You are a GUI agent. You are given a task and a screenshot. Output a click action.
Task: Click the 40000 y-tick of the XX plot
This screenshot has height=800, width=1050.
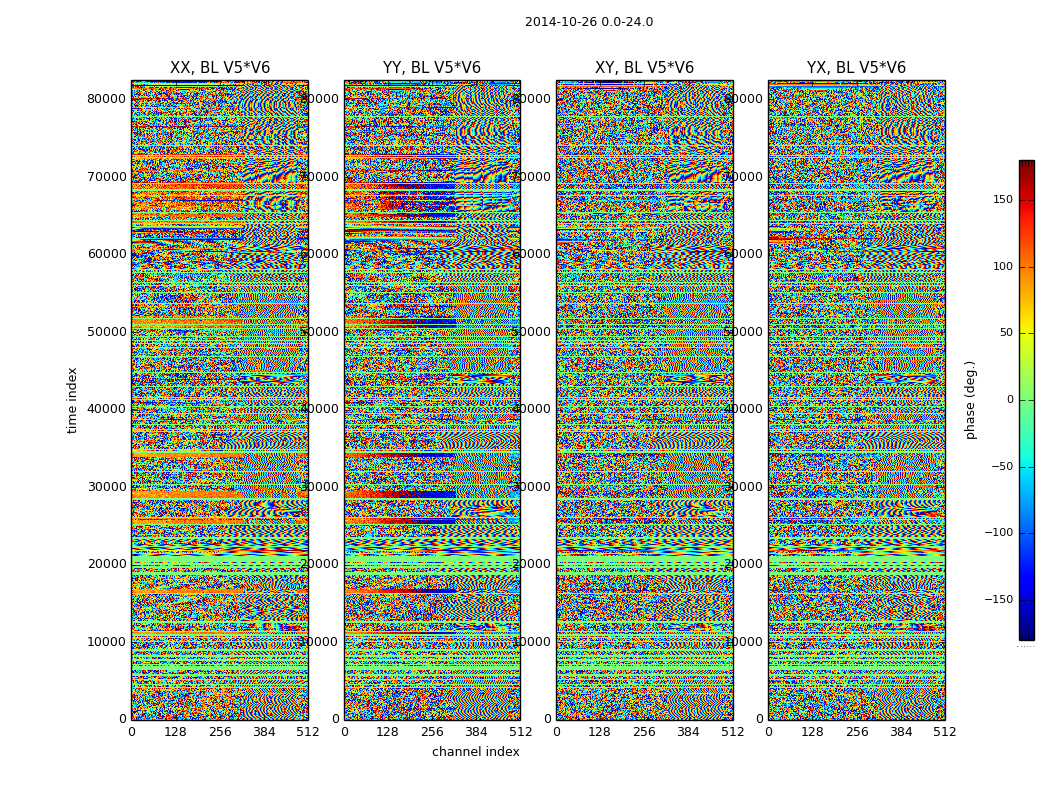click(107, 409)
